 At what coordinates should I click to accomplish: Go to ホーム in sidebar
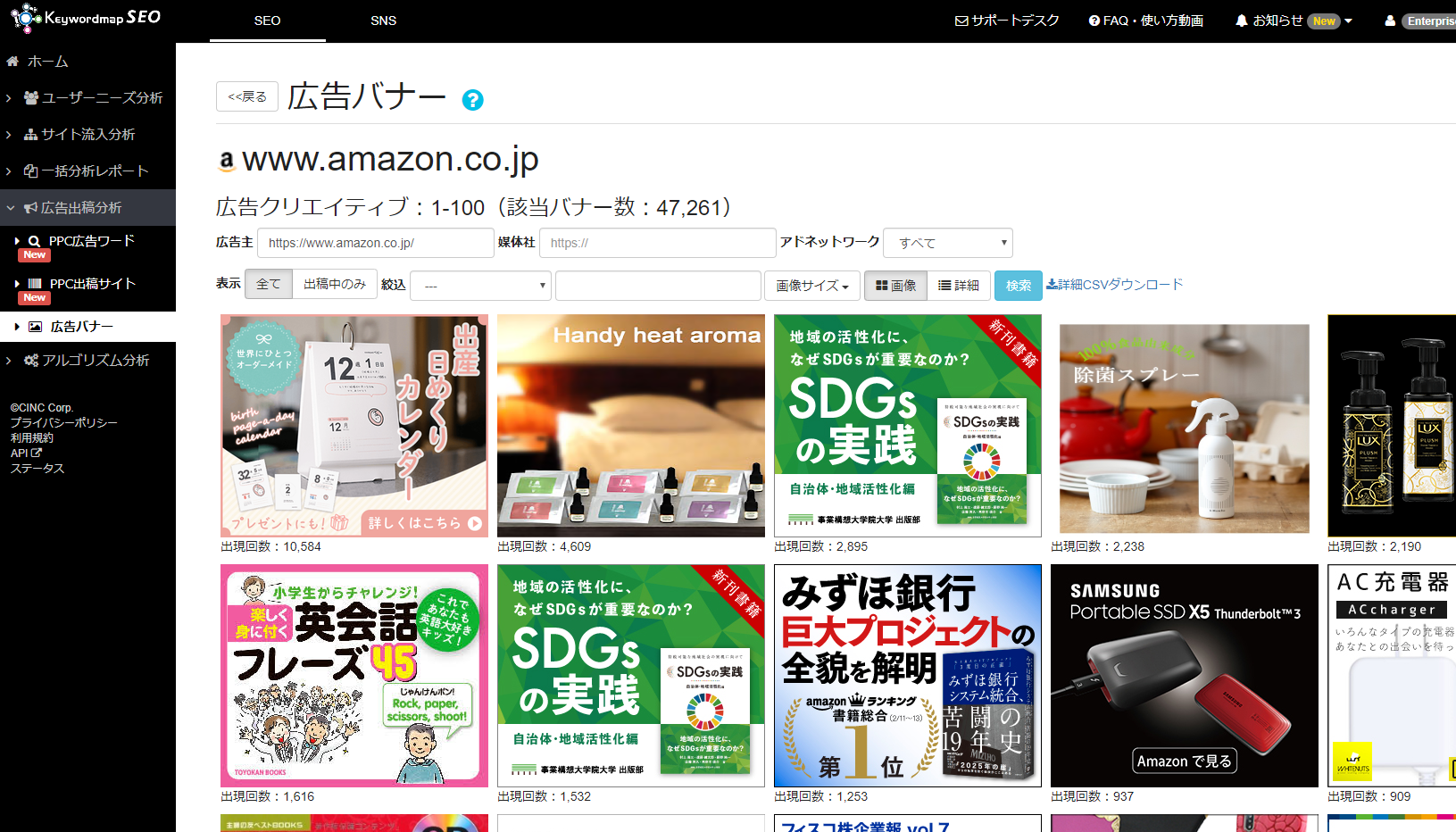(47, 62)
